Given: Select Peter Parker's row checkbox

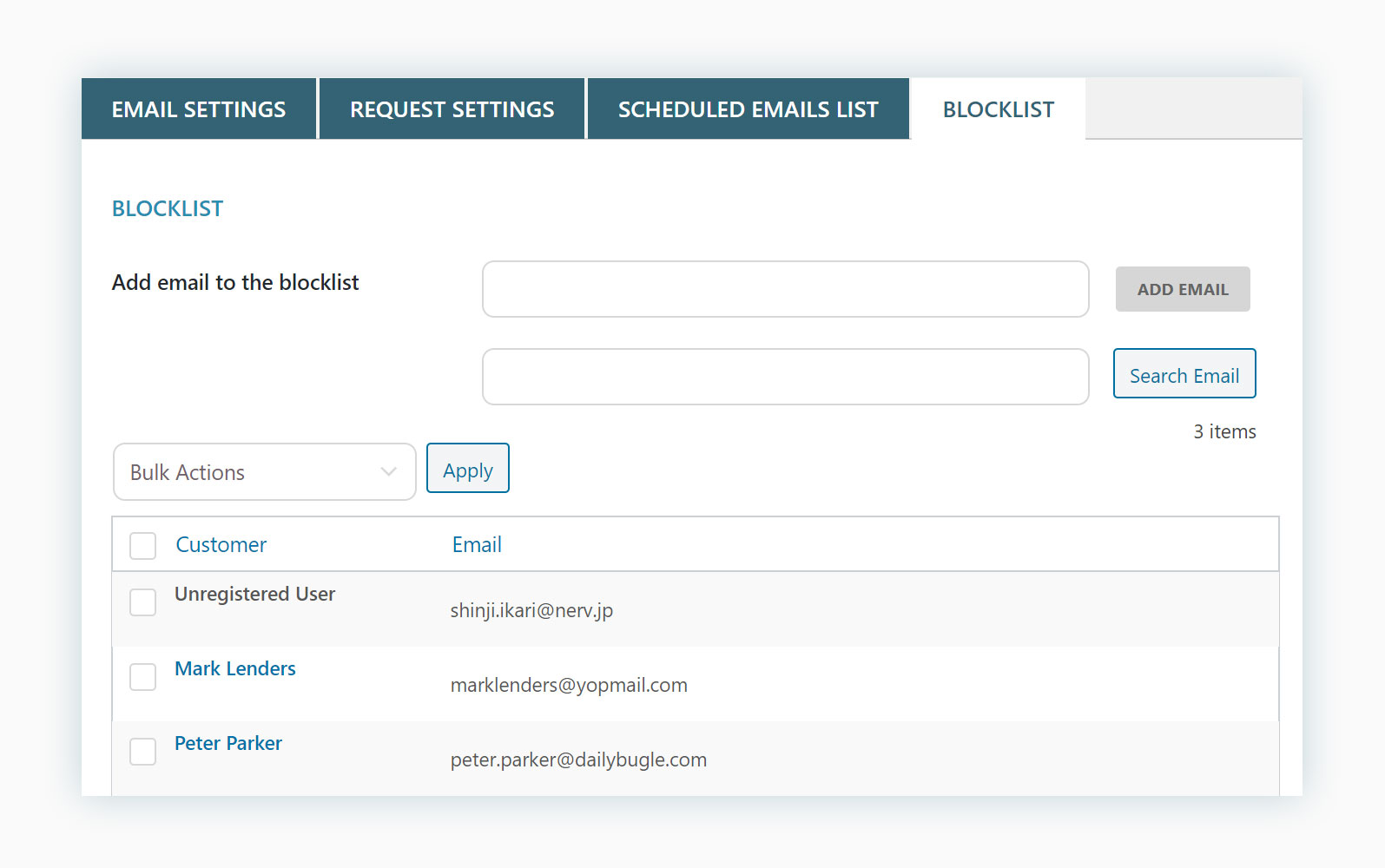Looking at the screenshot, I should pyautogui.click(x=143, y=752).
